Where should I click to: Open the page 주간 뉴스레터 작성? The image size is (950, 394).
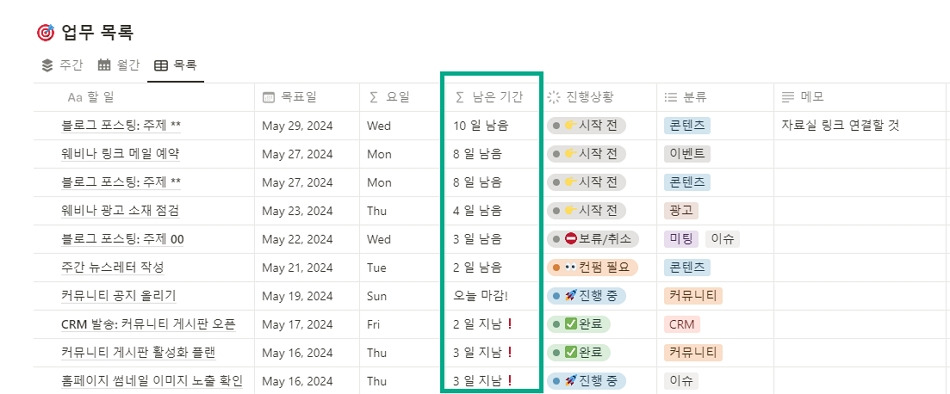(x=113, y=267)
